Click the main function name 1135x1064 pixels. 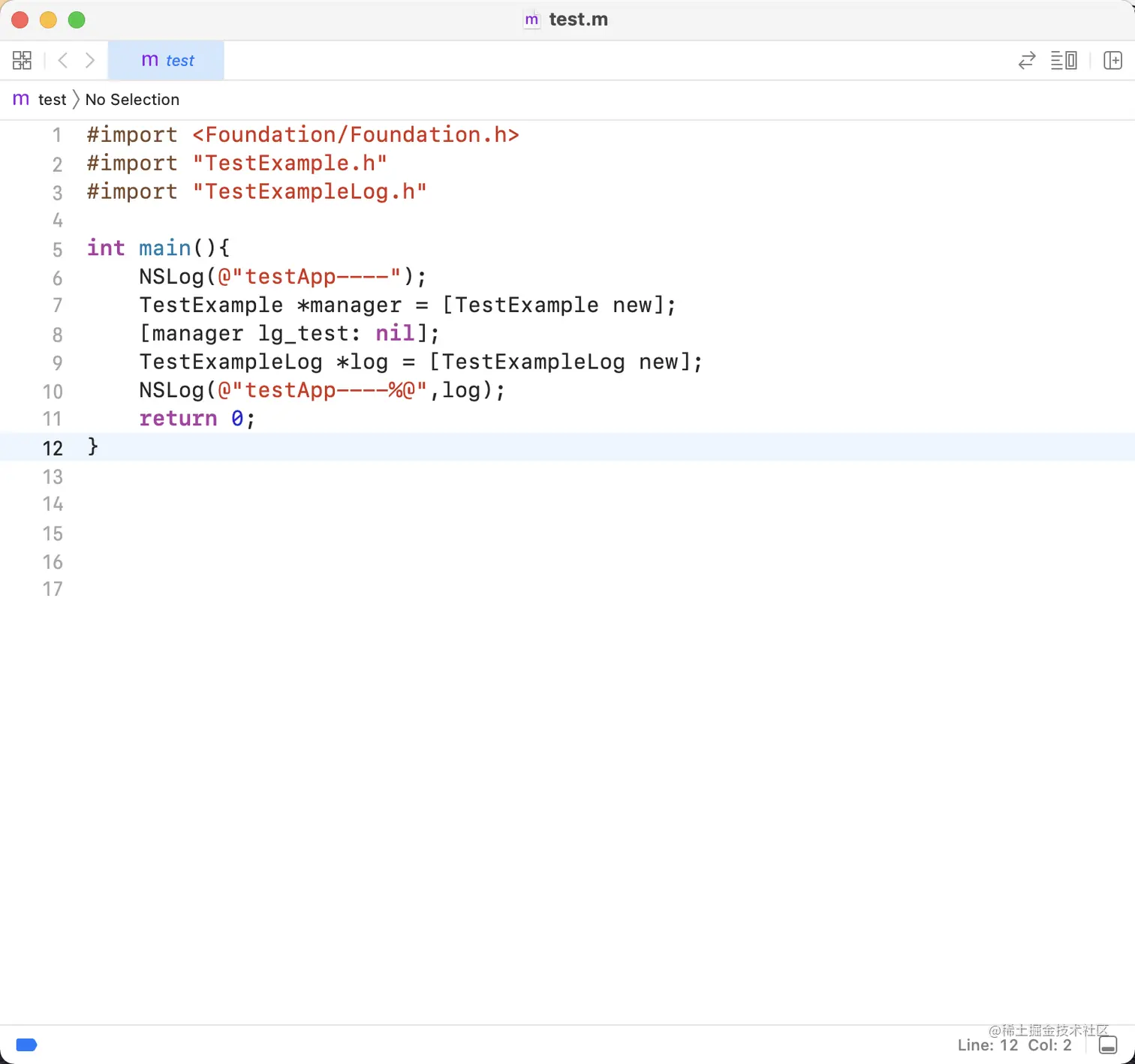pos(165,248)
